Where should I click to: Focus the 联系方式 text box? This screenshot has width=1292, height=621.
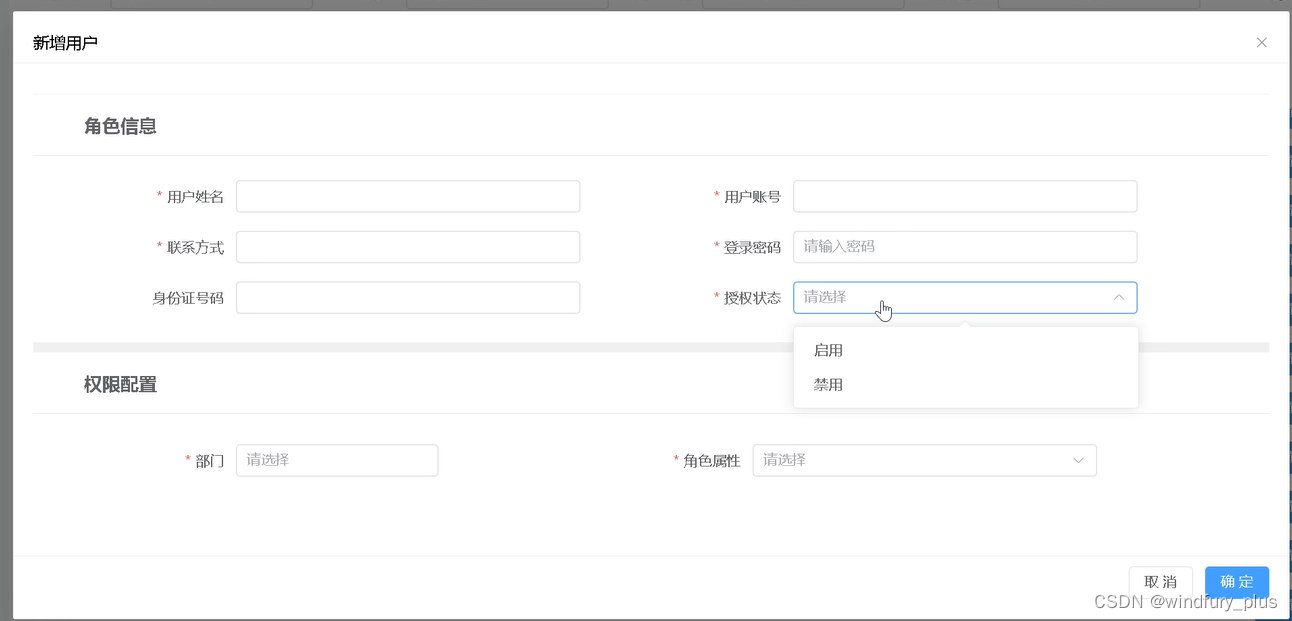click(x=408, y=247)
